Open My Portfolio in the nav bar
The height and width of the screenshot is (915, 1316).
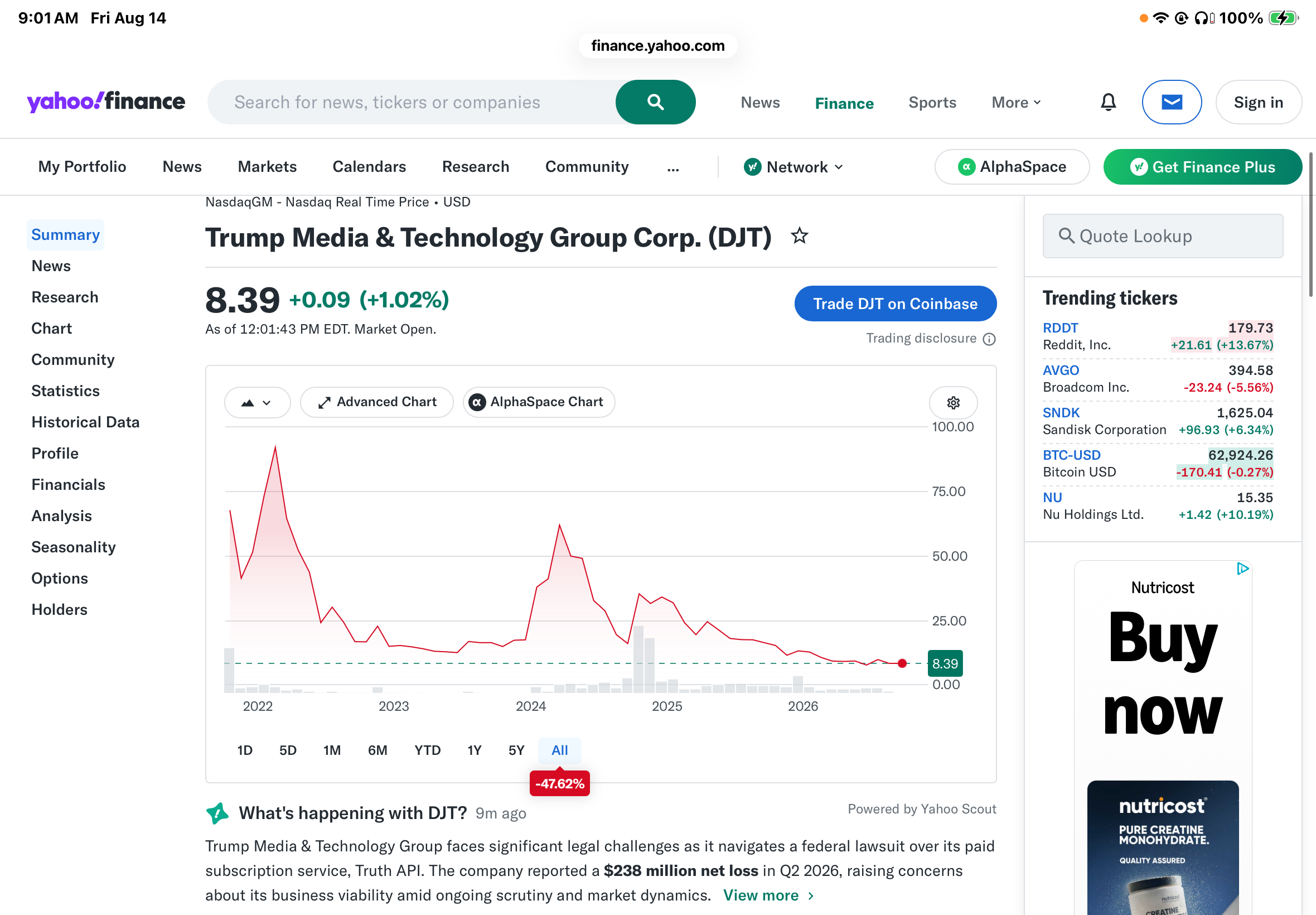click(x=82, y=167)
